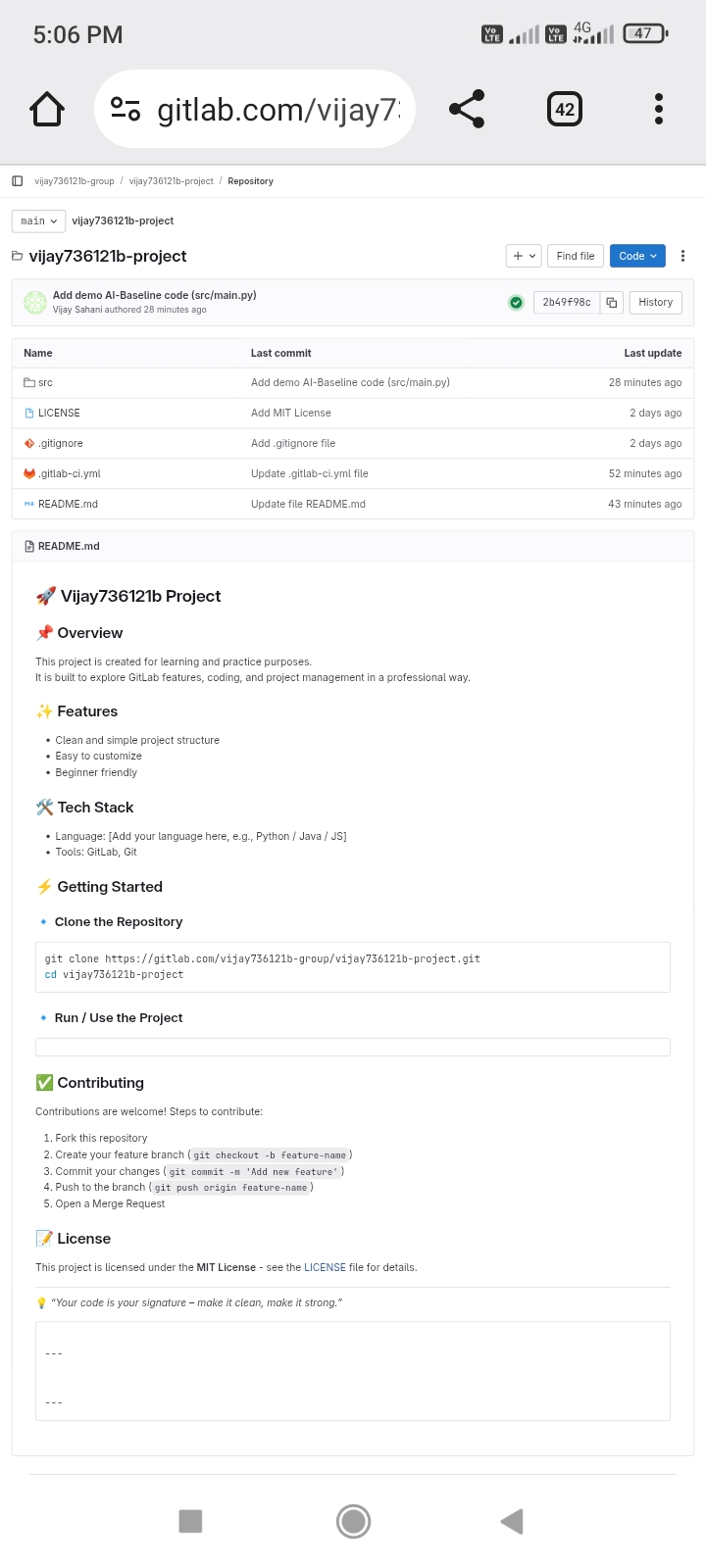Tap the browser home icon

click(x=47, y=109)
